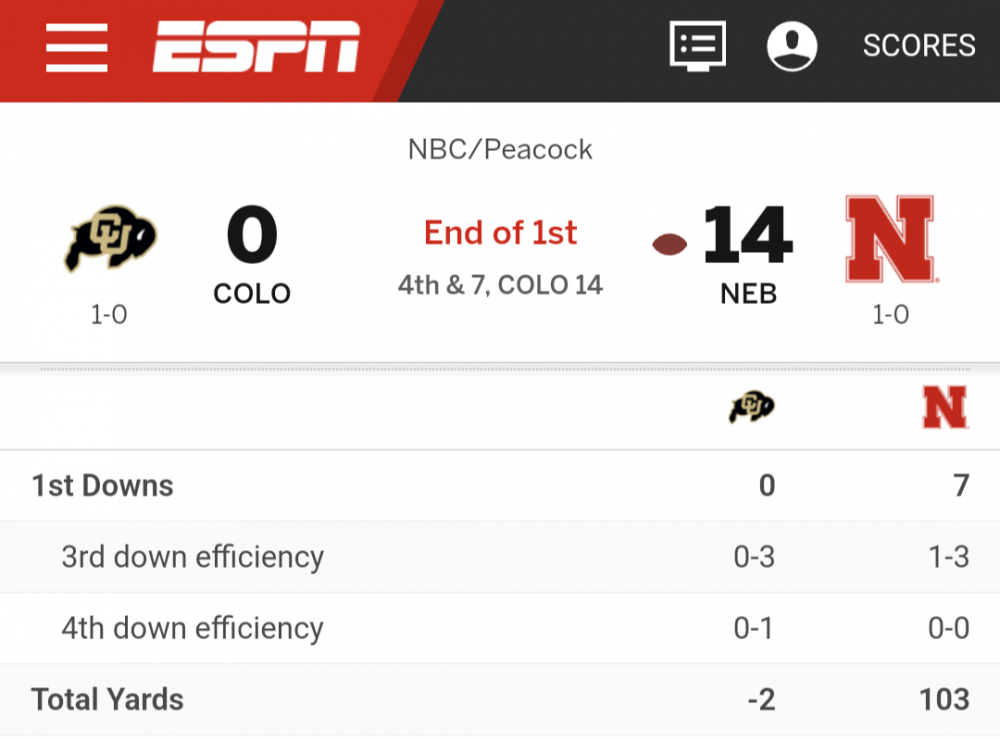
Task: Click the ESPN logo
Action: 256,47
